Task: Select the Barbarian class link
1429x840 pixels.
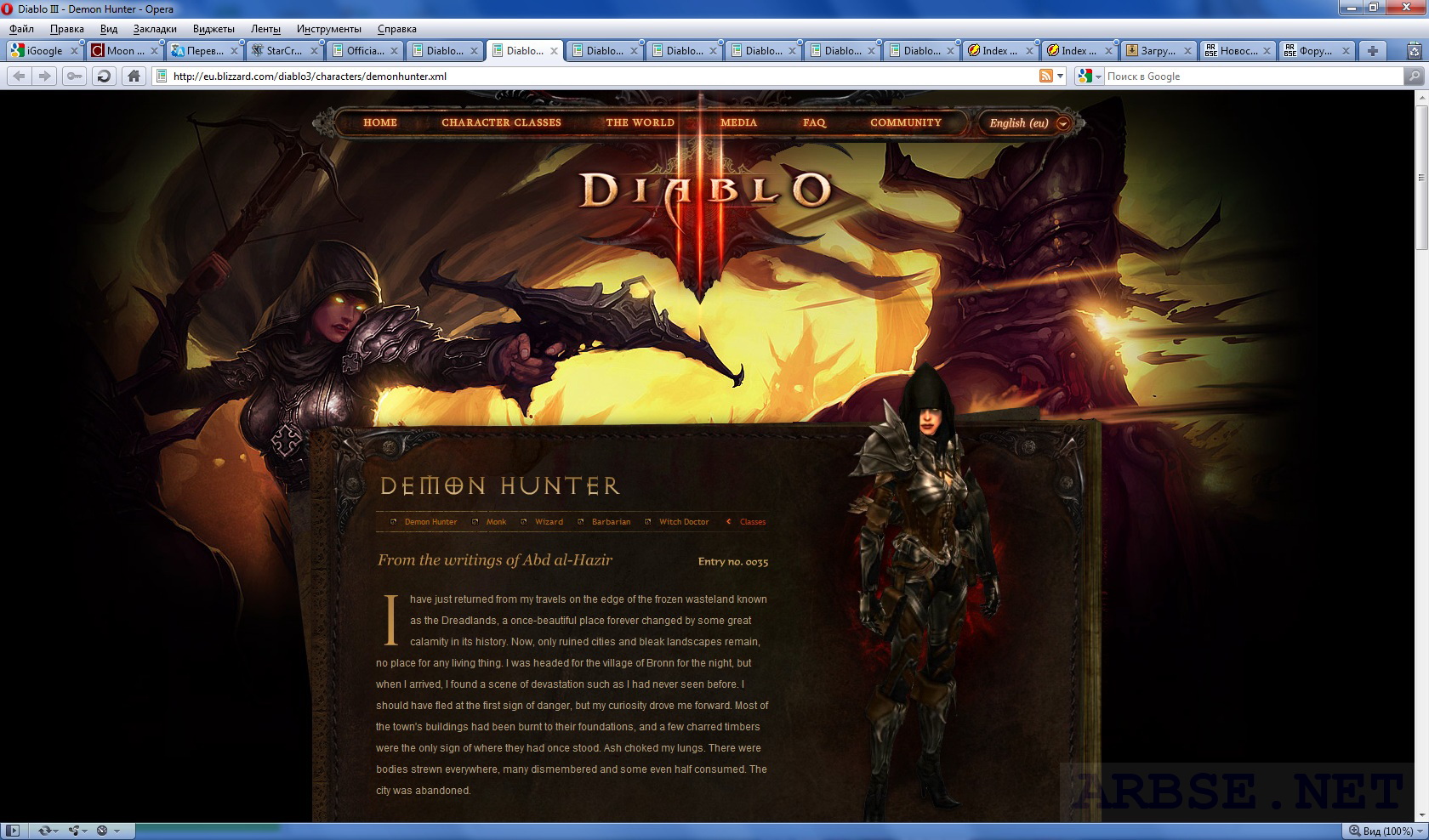Action: click(x=611, y=522)
